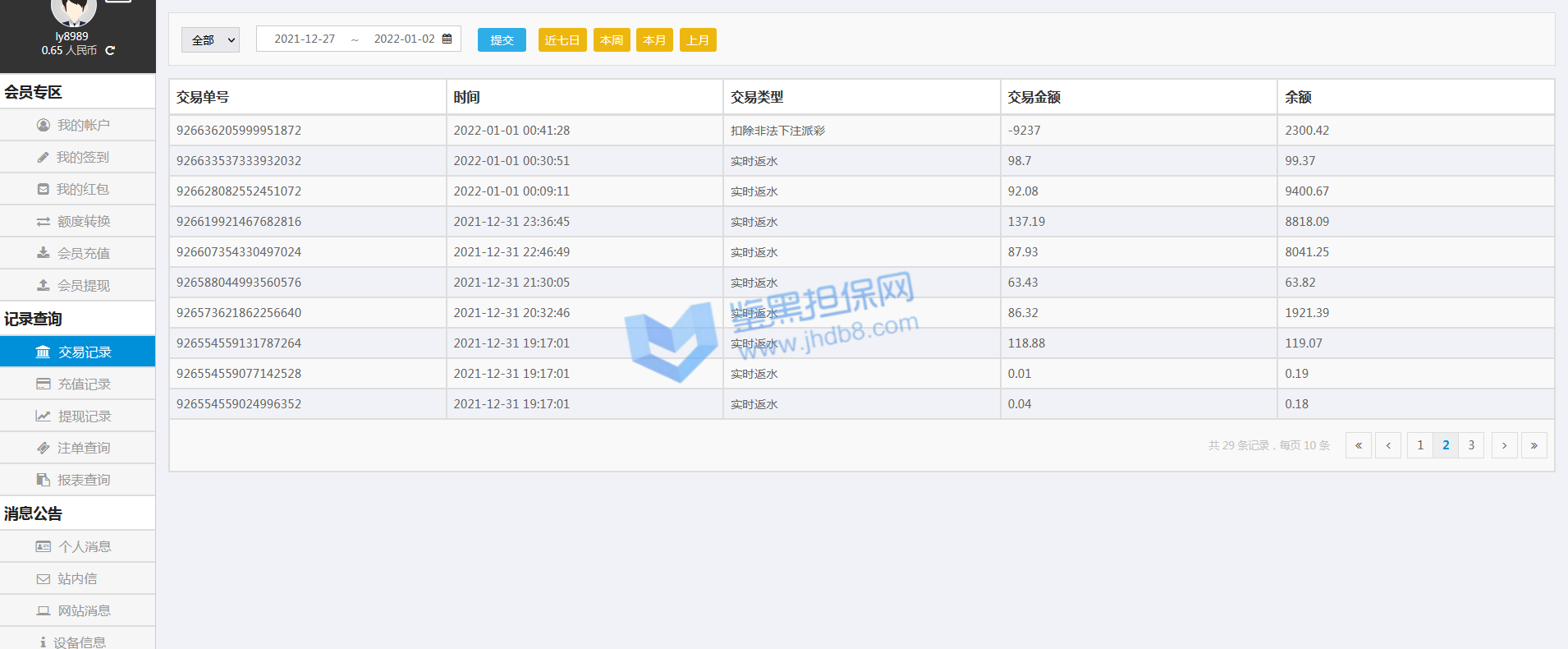Go to page 3 of records
Viewport: 1568px width, 649px height.
click(x=1471, y=445)
